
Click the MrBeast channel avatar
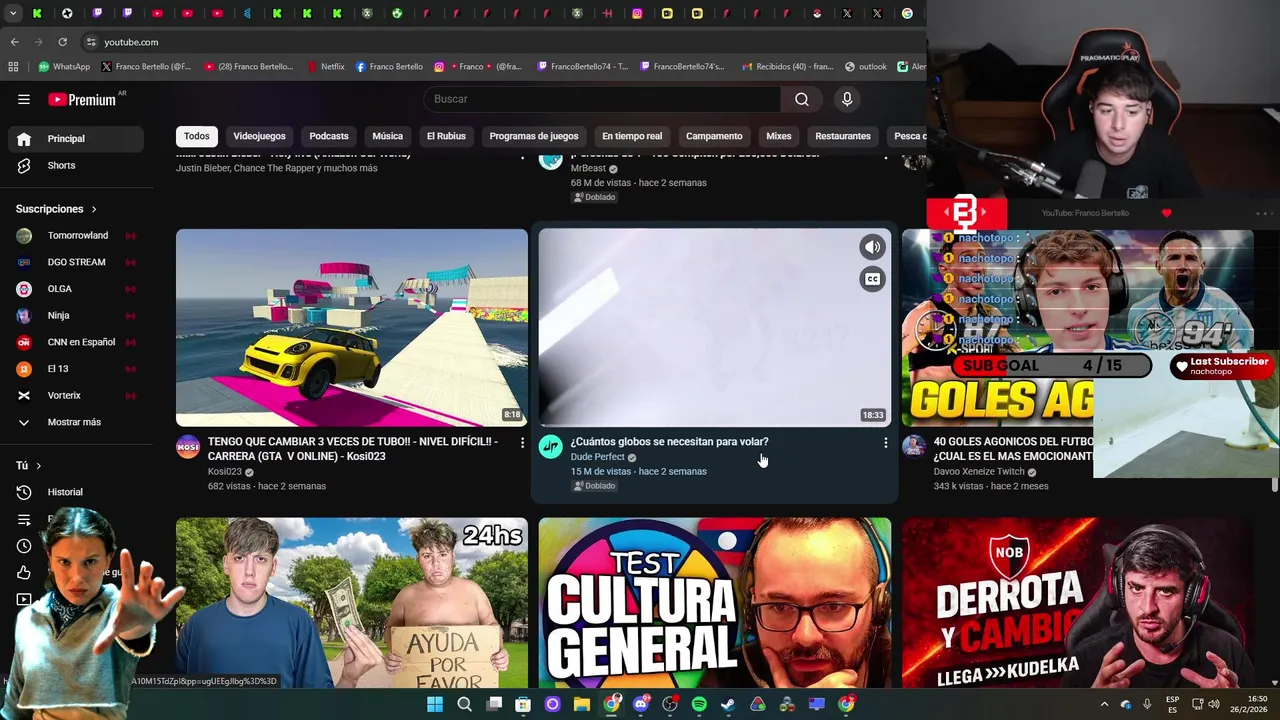551,160
